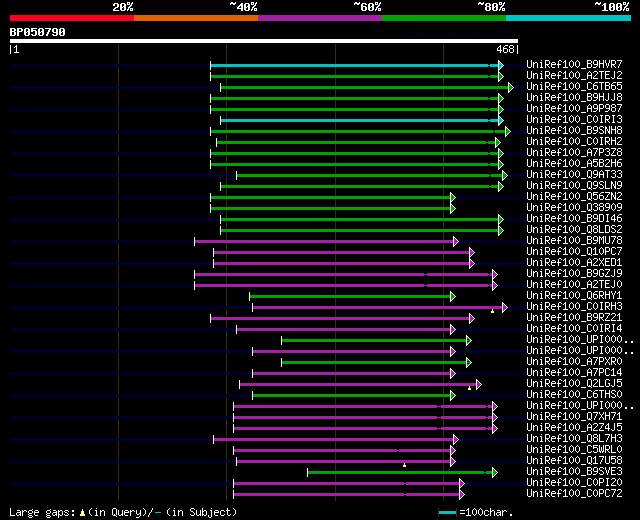Click the arrowhead ending the Q6RHY1 alignment
Viewport: 640px width, 520px height.
pos(453,297)
